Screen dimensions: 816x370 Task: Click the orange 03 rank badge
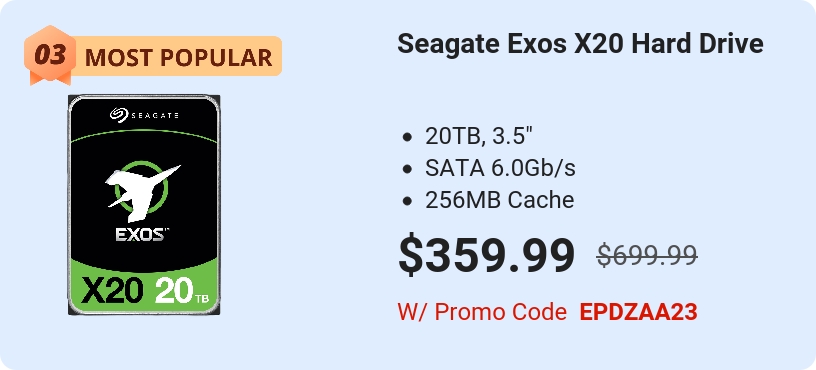pyautogui.click(x=50, y=55)
